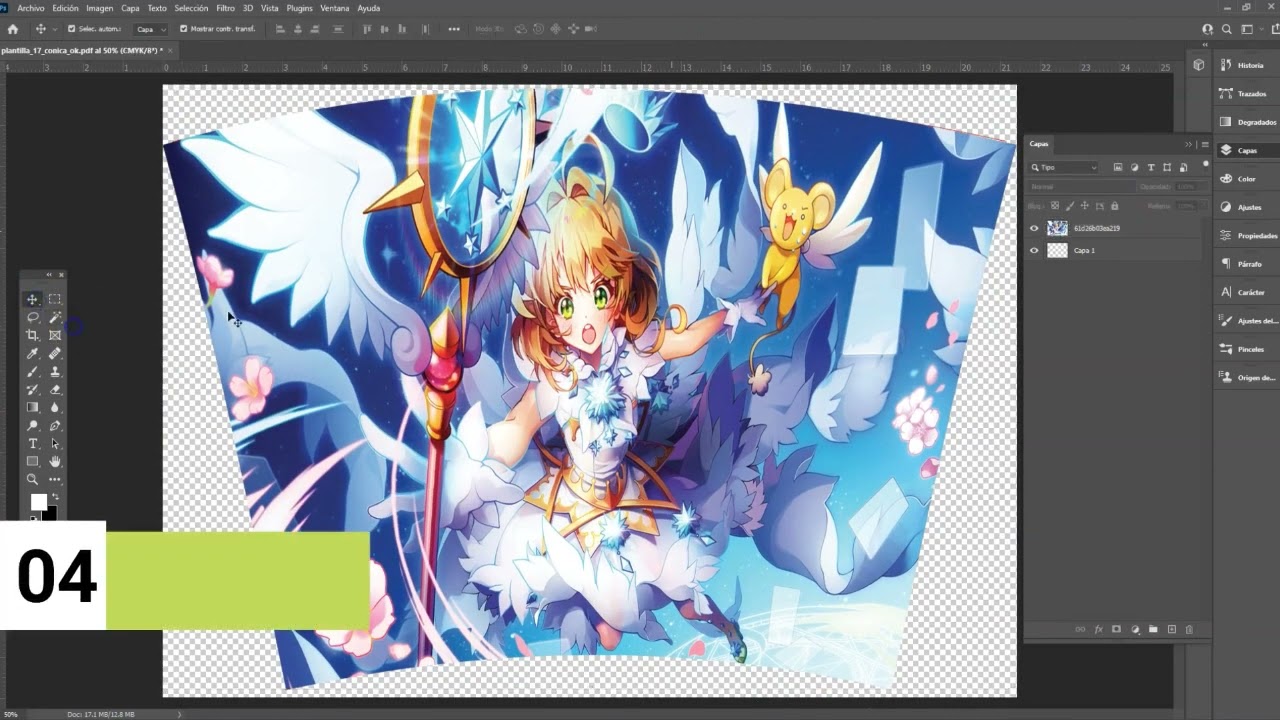Viewport: 1280px width, 720px height.
Task: Select the Eraser tool
Action: 55,389
